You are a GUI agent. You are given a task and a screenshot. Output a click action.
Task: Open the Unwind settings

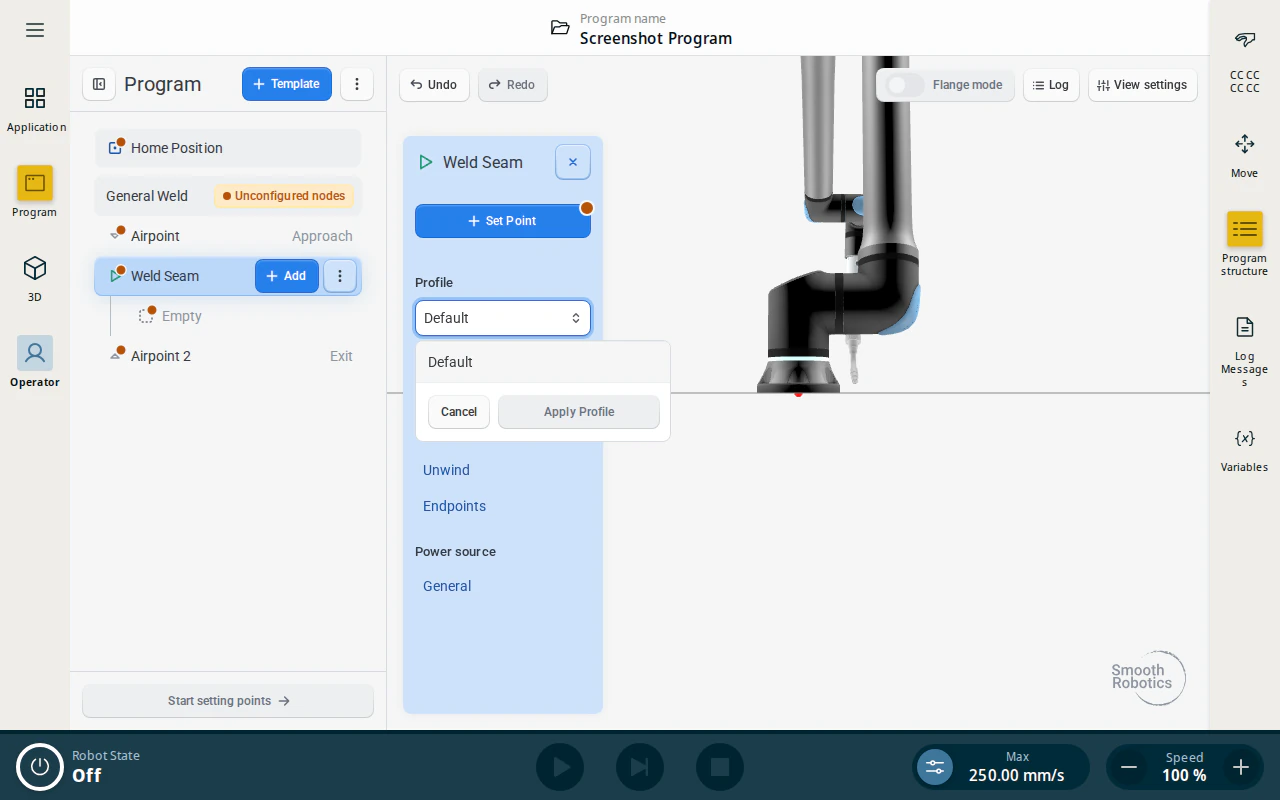point(446,470)
